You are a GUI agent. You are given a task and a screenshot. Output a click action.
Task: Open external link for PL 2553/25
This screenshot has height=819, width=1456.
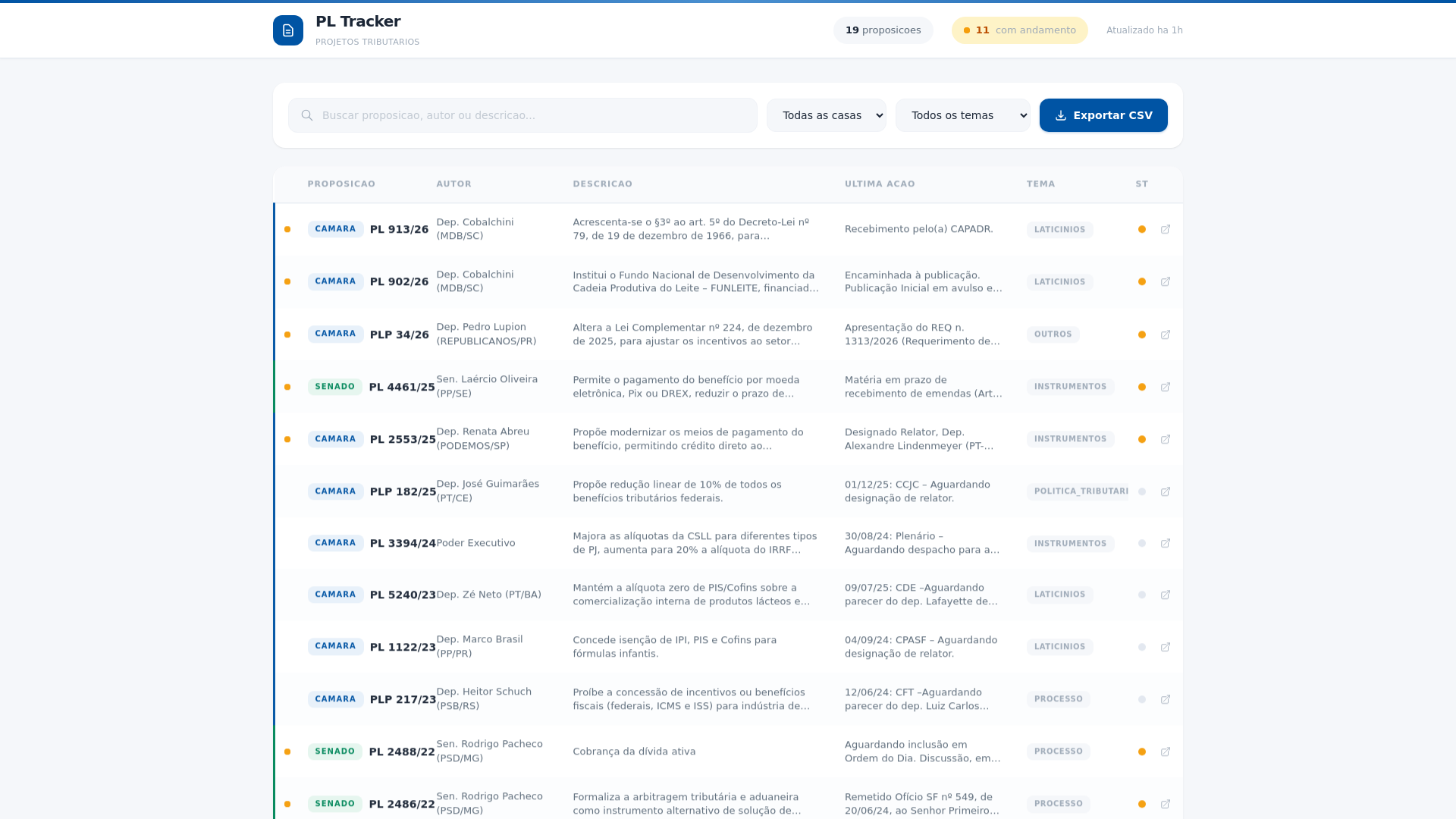1166,439
